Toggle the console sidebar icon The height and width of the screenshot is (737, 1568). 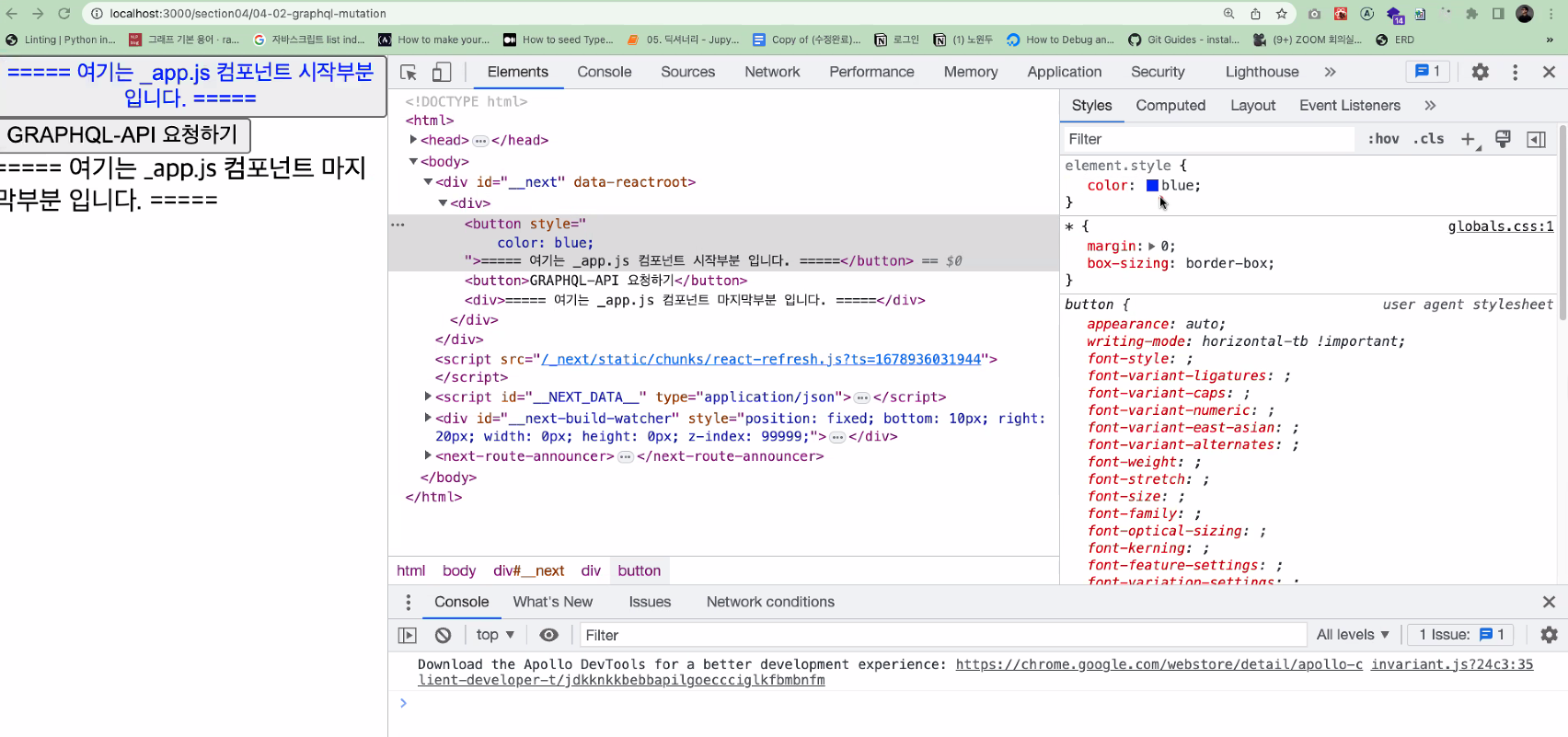pos(407,635)
